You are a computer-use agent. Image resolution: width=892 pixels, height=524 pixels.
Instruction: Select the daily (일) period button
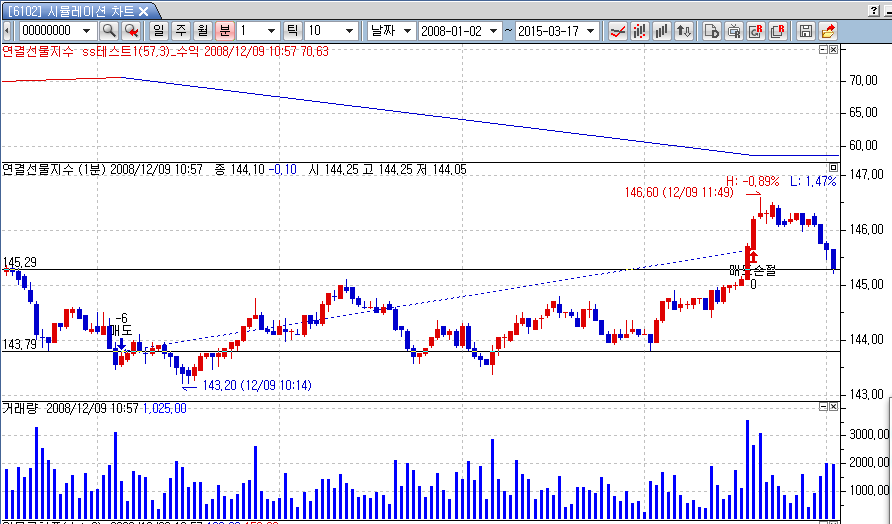[159, 31]
